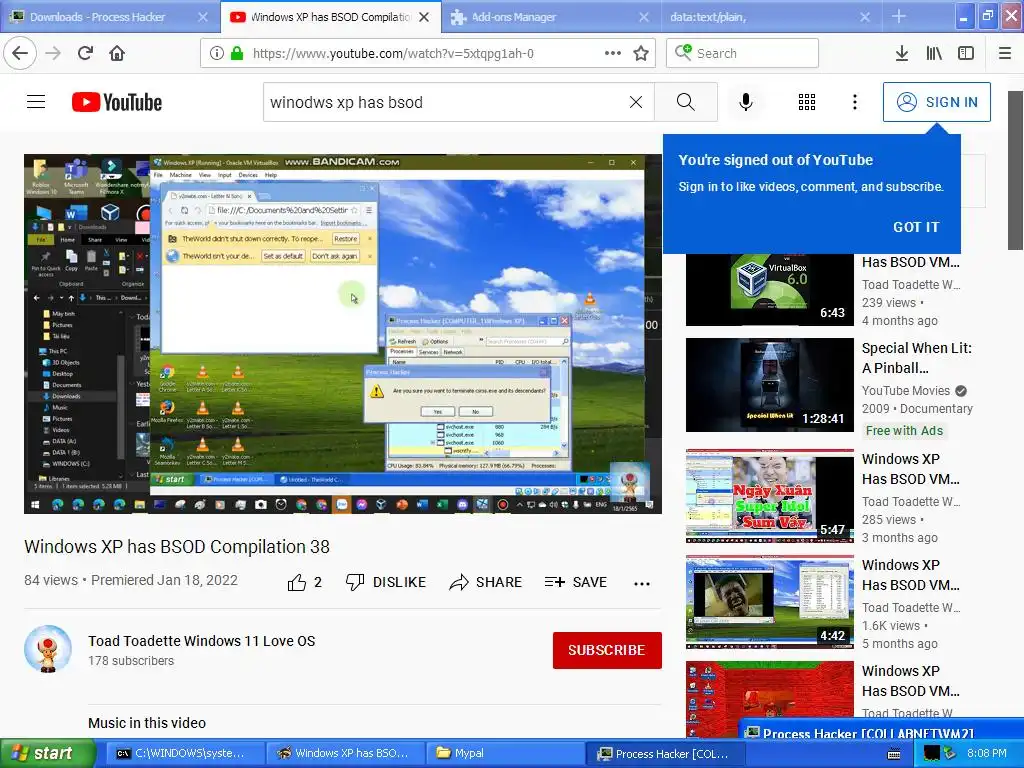Go back with the browser back arrow
This screenshot has height=768, width=1024.
coord(20,53)
